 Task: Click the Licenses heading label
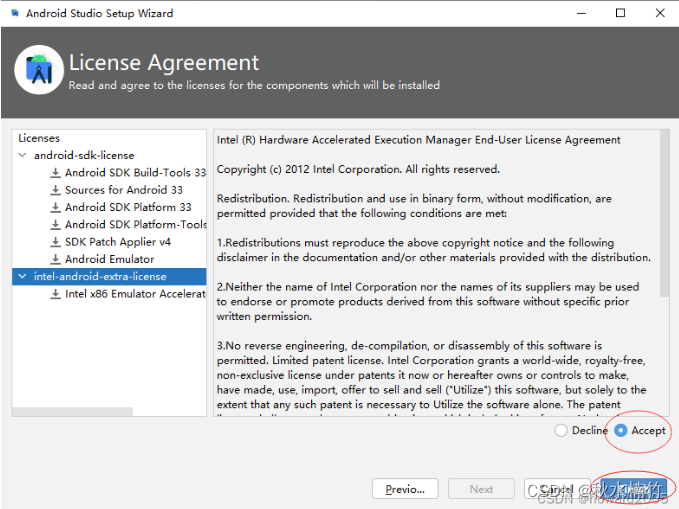[x=39, y=138]
